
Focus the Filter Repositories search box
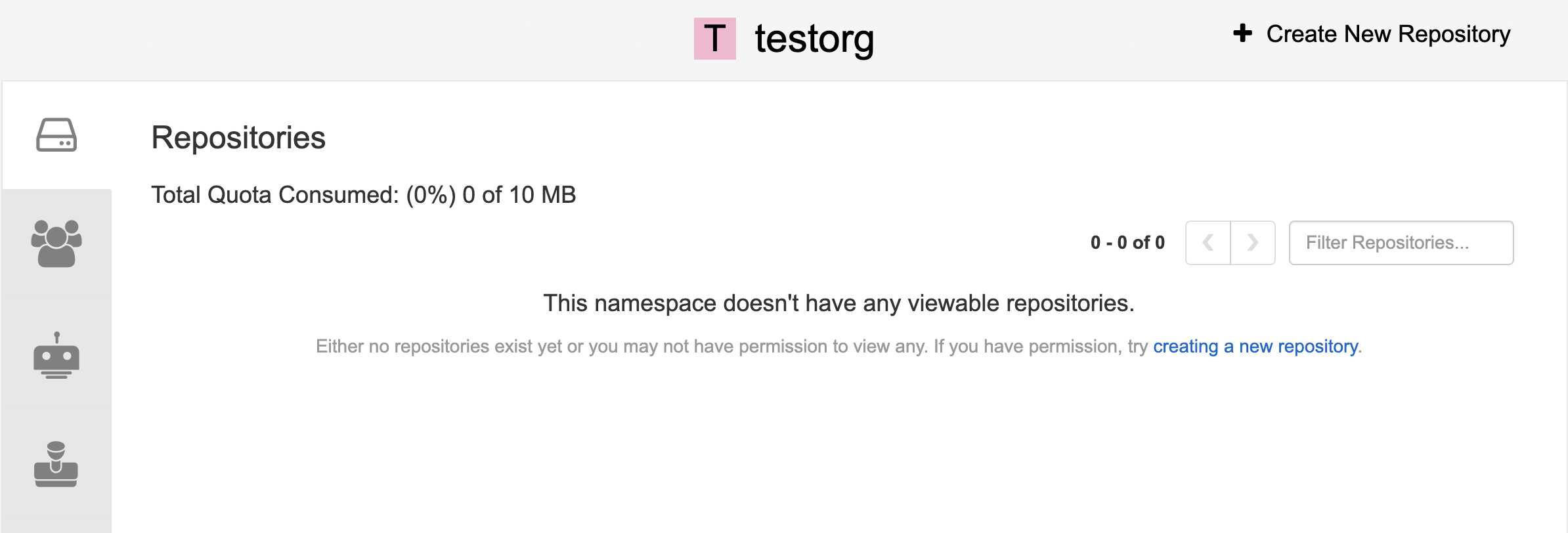(1401, 243)
